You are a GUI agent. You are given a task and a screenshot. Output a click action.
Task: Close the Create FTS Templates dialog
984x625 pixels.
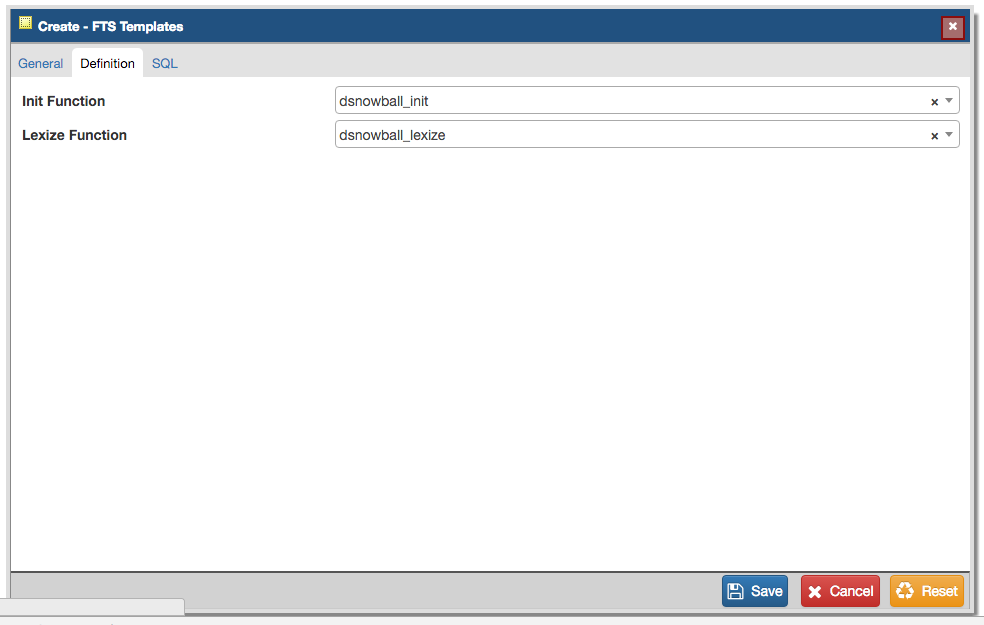[952, 26]
